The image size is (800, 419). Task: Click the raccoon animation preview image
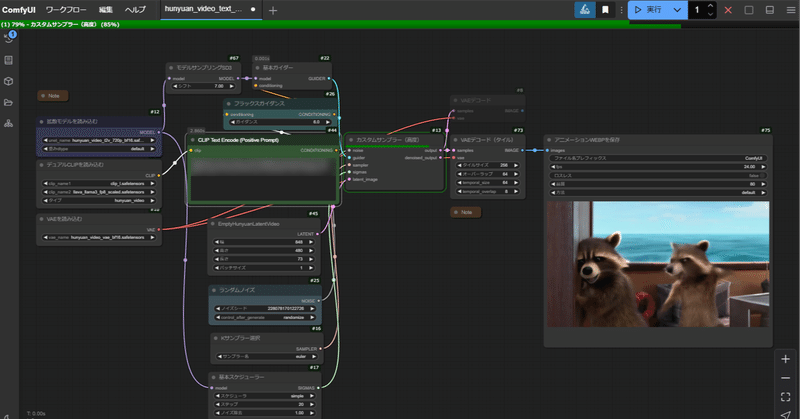pyautogui.click(x=657, y=264)
